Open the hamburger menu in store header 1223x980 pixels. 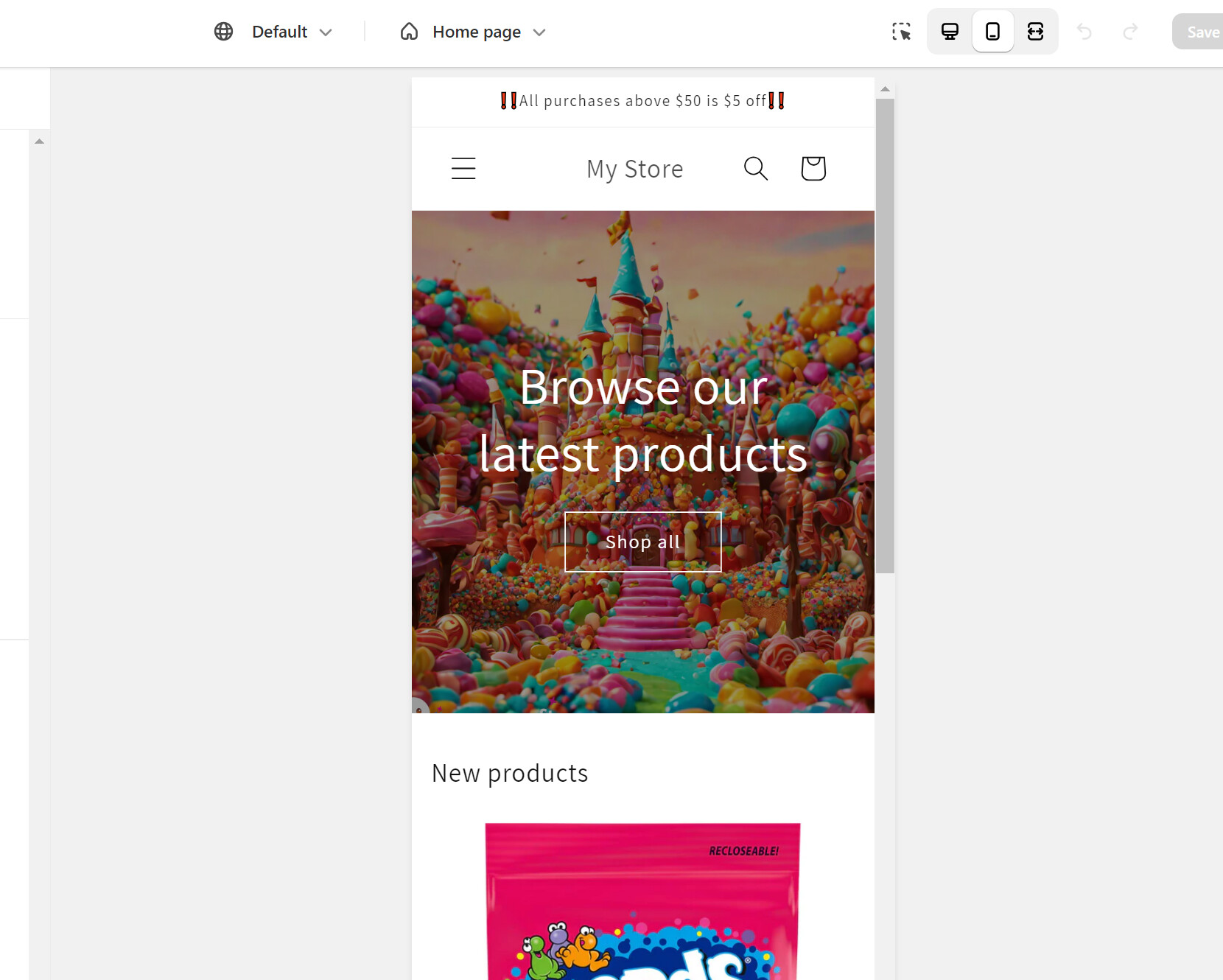463,169
